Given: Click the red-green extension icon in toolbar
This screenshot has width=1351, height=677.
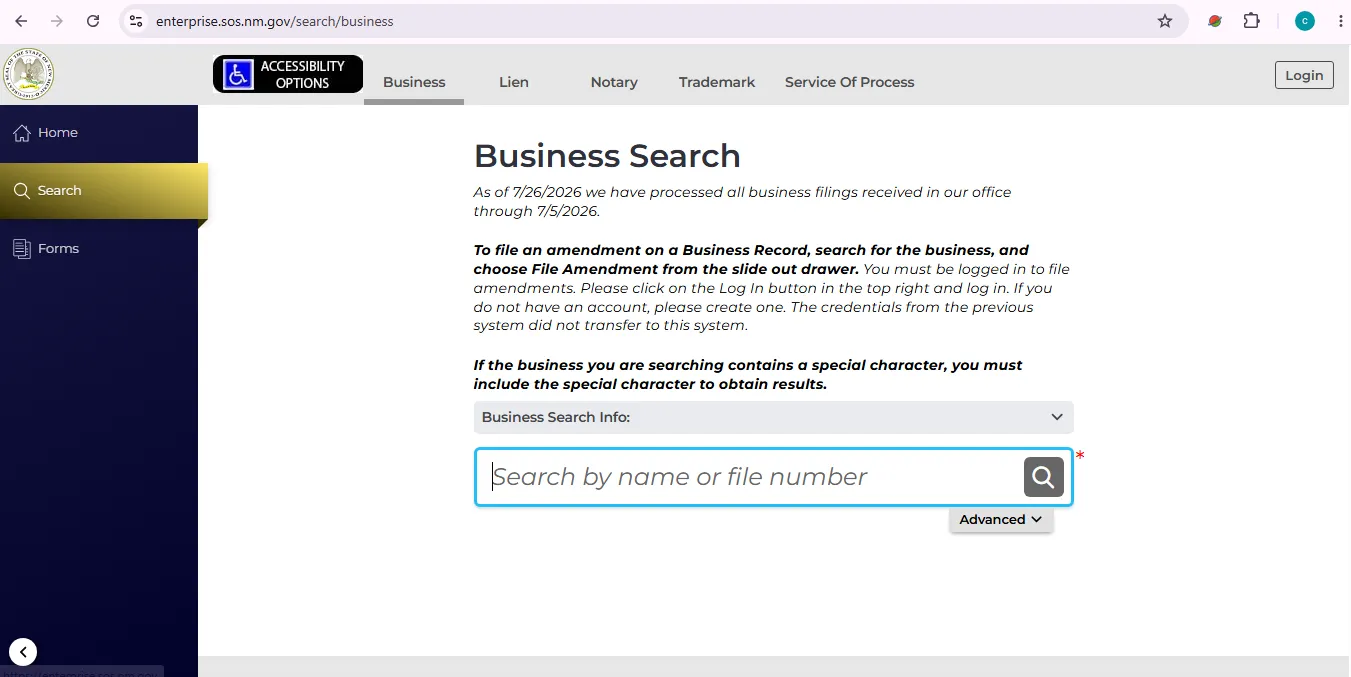Looking at the screenshot, I should pyautogui.click(x=1215, y=21).
